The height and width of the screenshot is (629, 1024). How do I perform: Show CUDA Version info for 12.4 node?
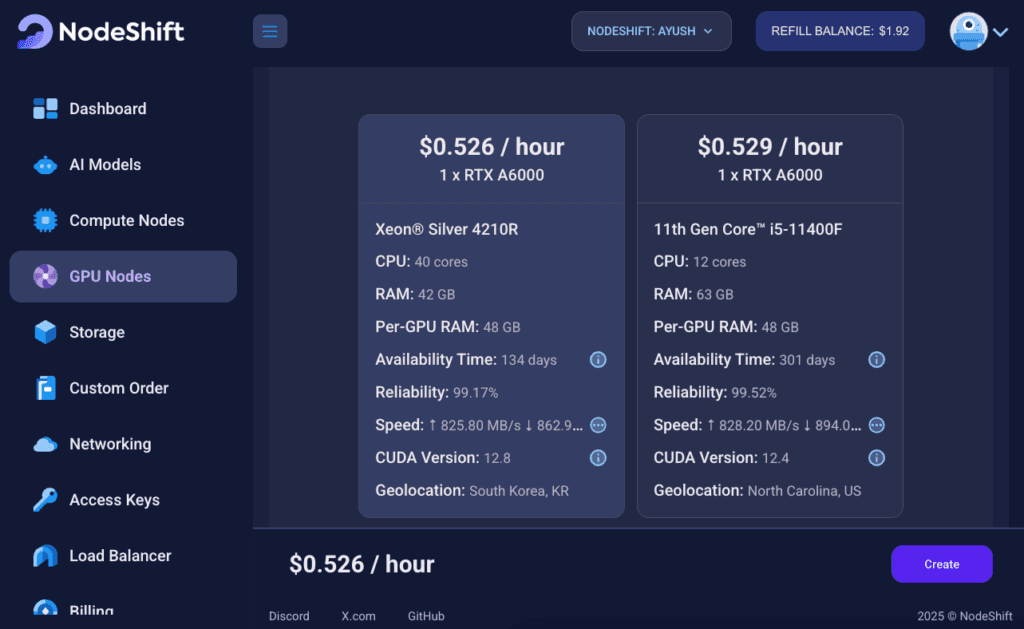coord(876,458)
